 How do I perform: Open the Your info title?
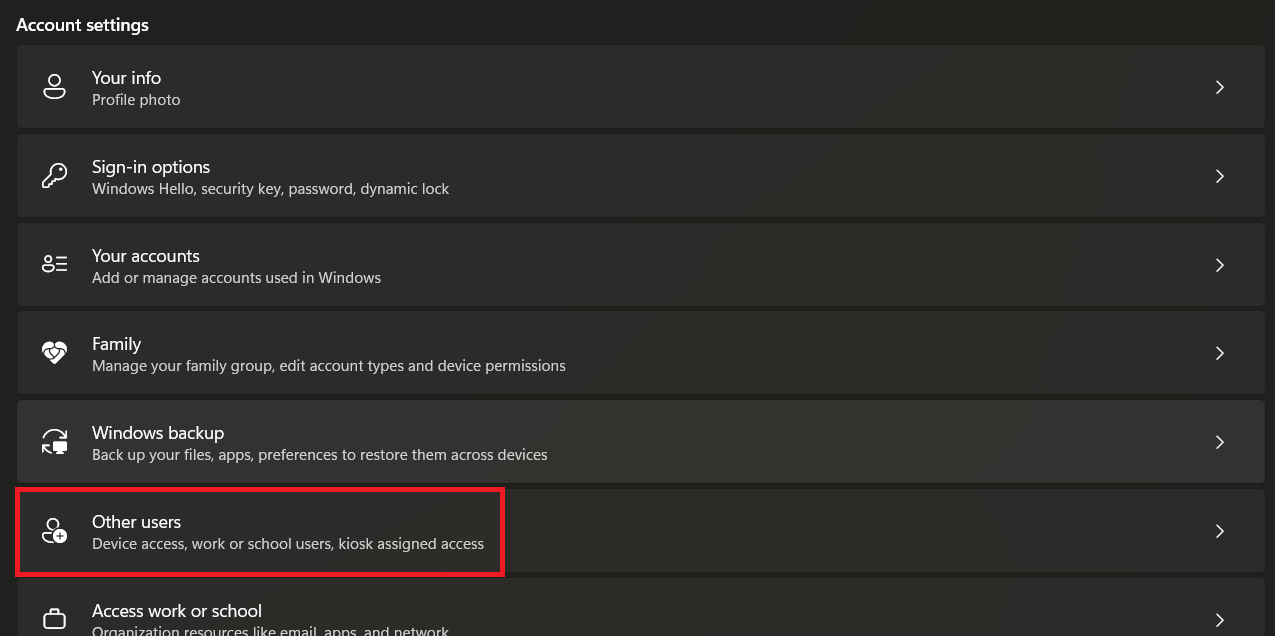126,78
